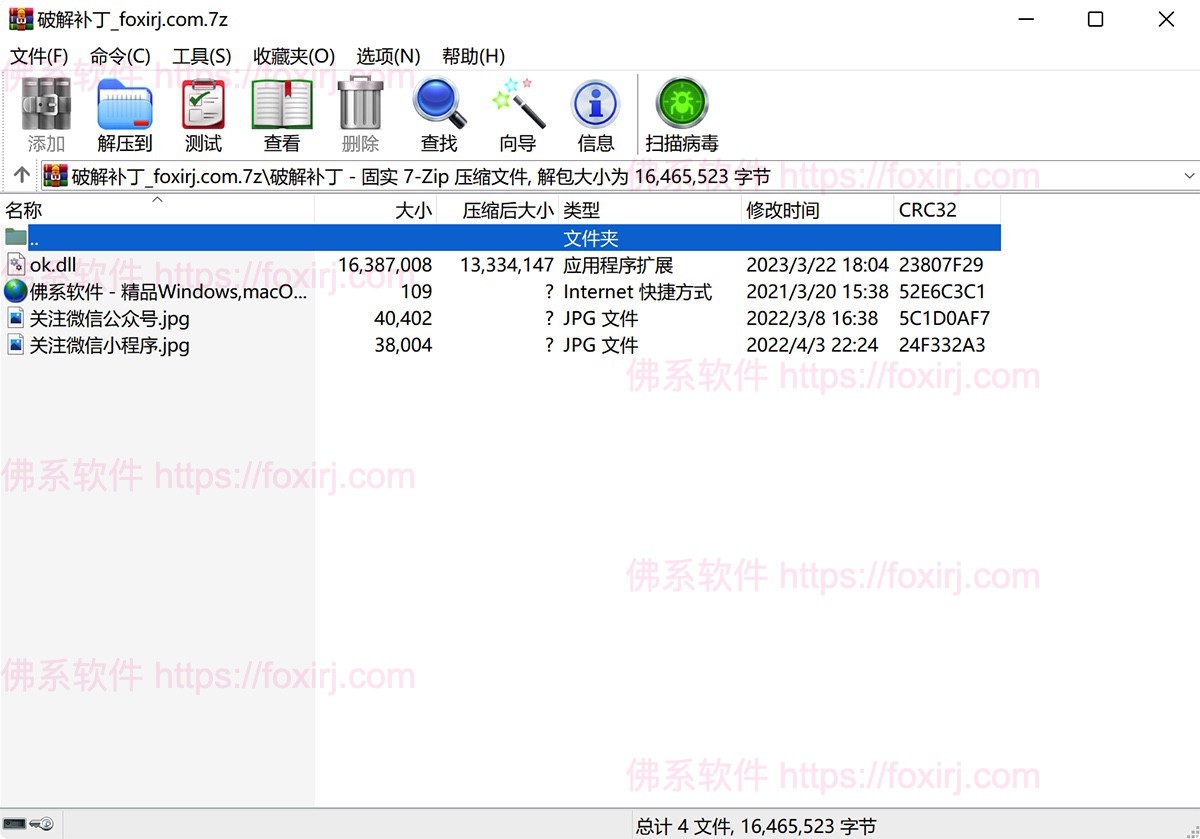Image resolution: width=1200 pixels, height=839 pixels.
Task: Select the ok.dll file
Action: [53, 265]
